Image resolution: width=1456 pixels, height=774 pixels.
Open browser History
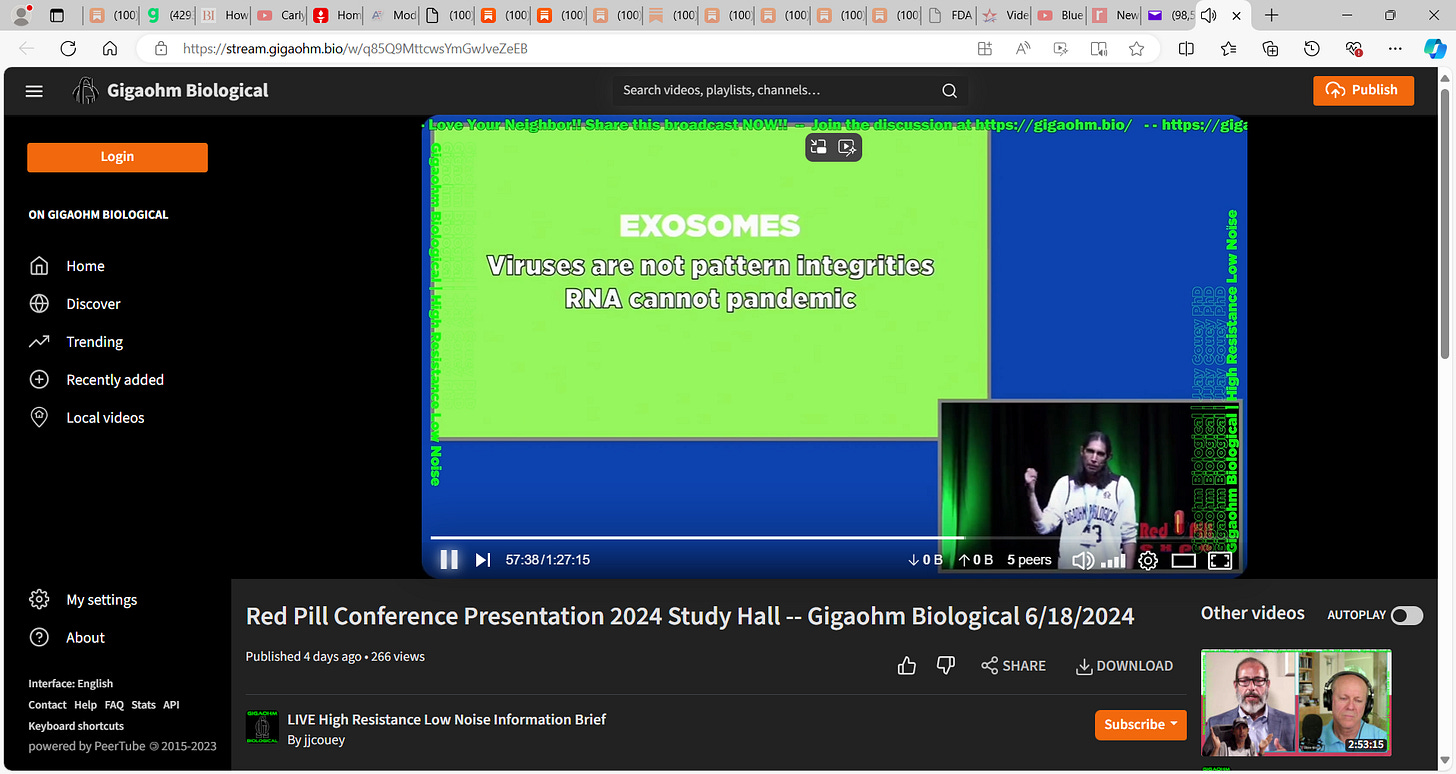coord(1312,48)
